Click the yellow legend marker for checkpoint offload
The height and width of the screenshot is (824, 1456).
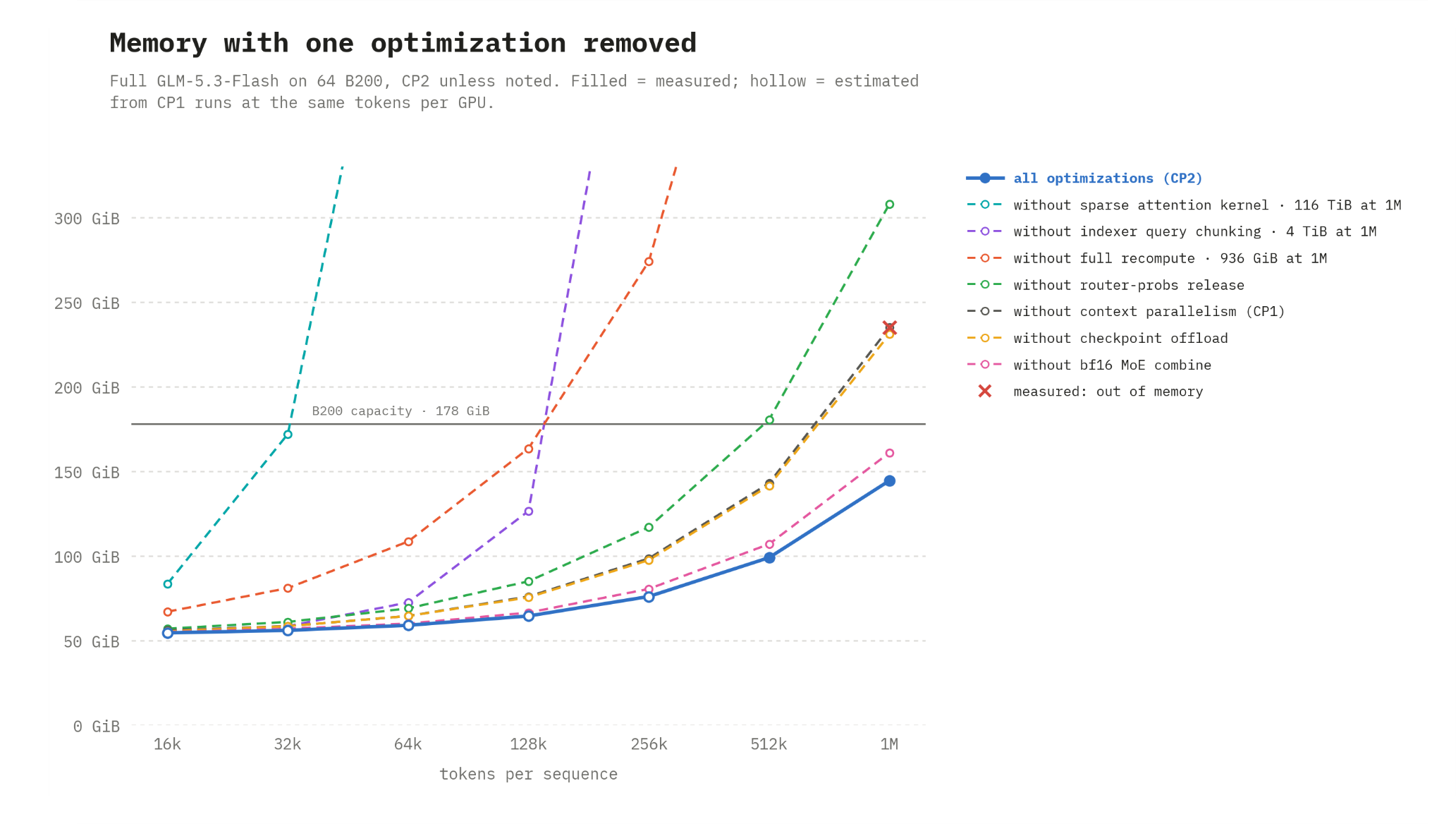coord(985,338)
